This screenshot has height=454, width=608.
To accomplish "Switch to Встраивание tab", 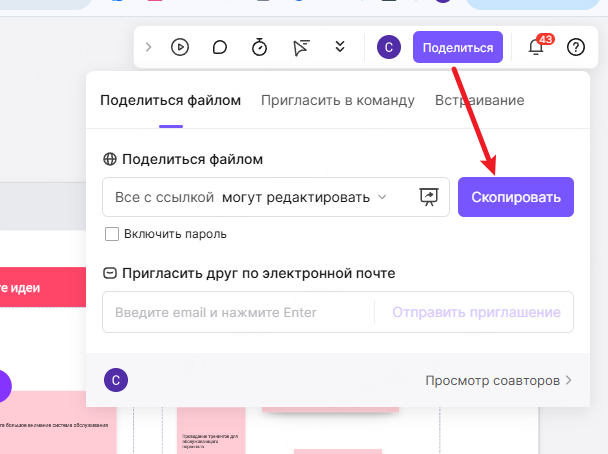I will [x=480, y=100].
